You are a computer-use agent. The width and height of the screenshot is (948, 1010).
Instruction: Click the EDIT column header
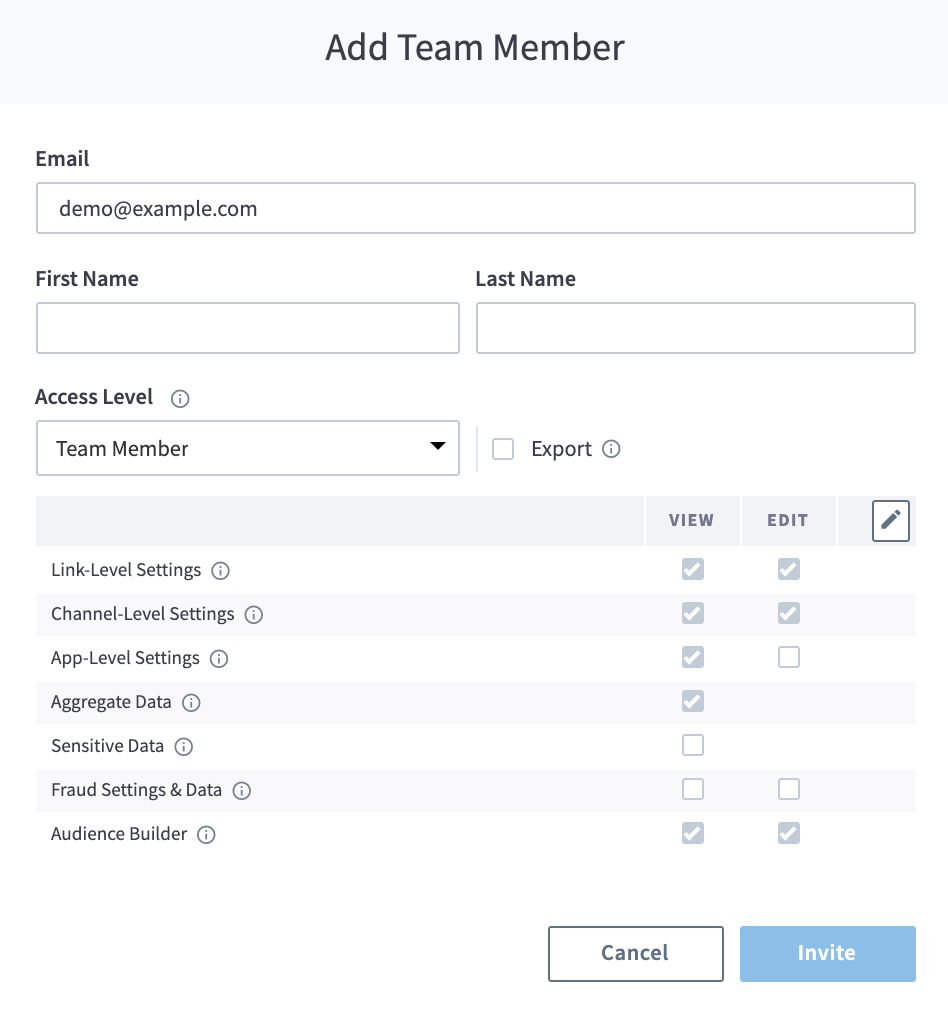pos(788,520)
